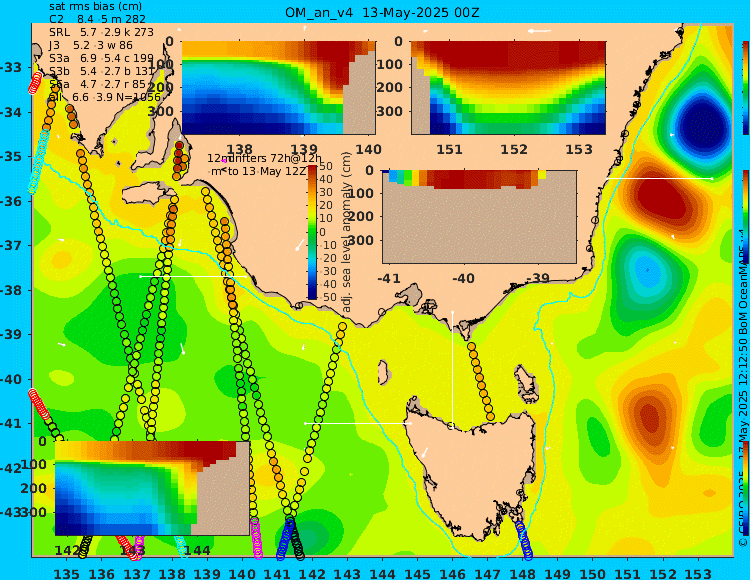Click latitude label -38 on the left axis

(x=11, y=290)
